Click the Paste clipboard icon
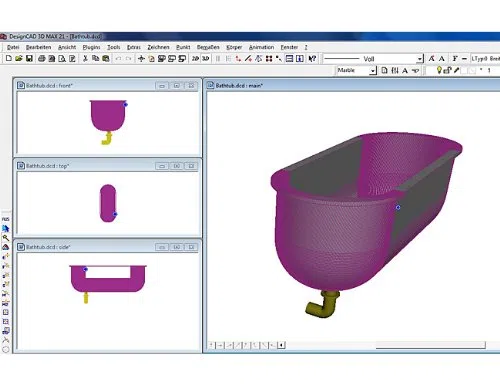This screenshot has width=500, height=385. [106, 59]
